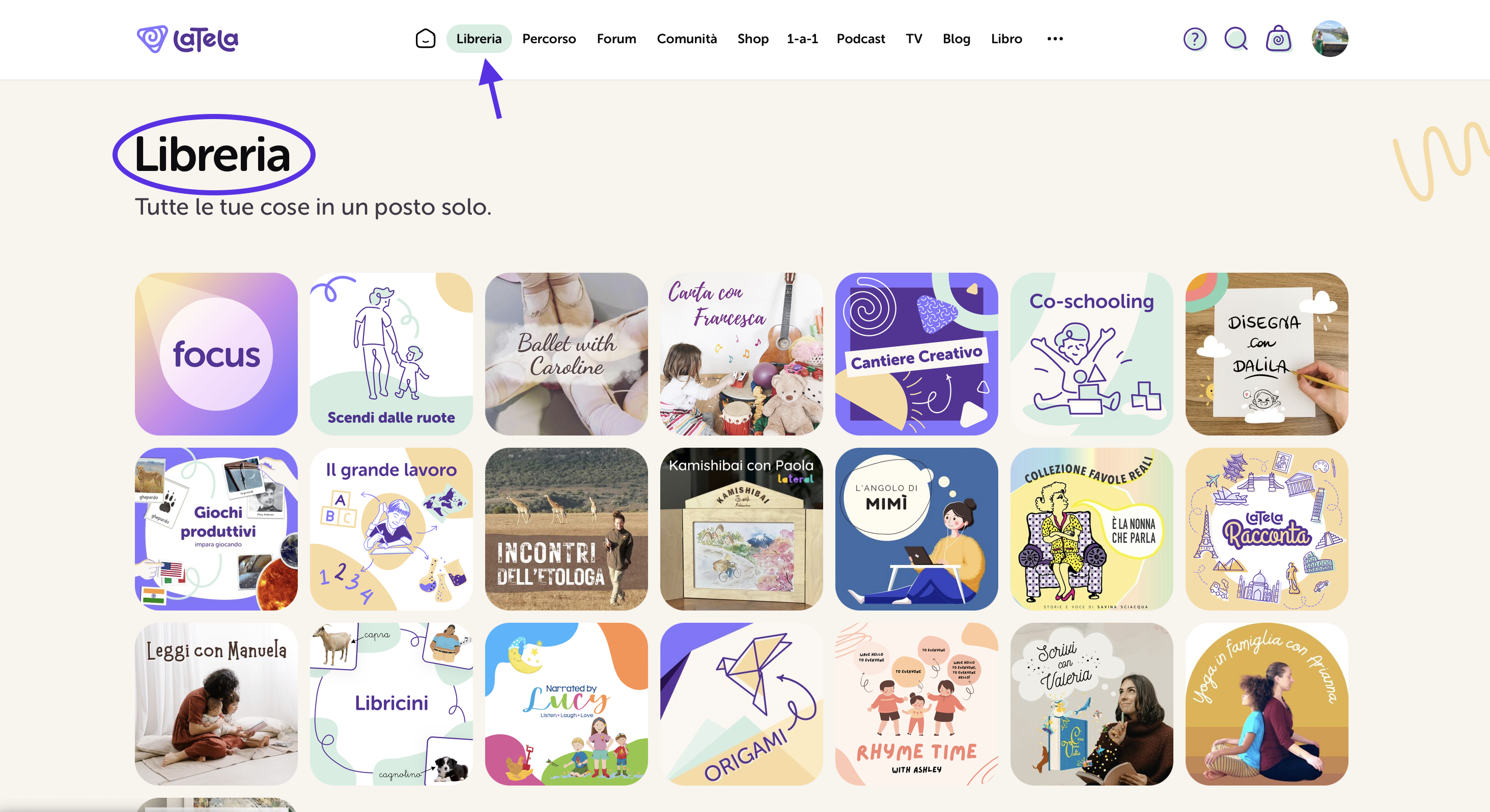The width and height of the screenshot is (1490, 812).
Task: Open Kamishibai con Paola tile
Action: (x=741, y=529)
